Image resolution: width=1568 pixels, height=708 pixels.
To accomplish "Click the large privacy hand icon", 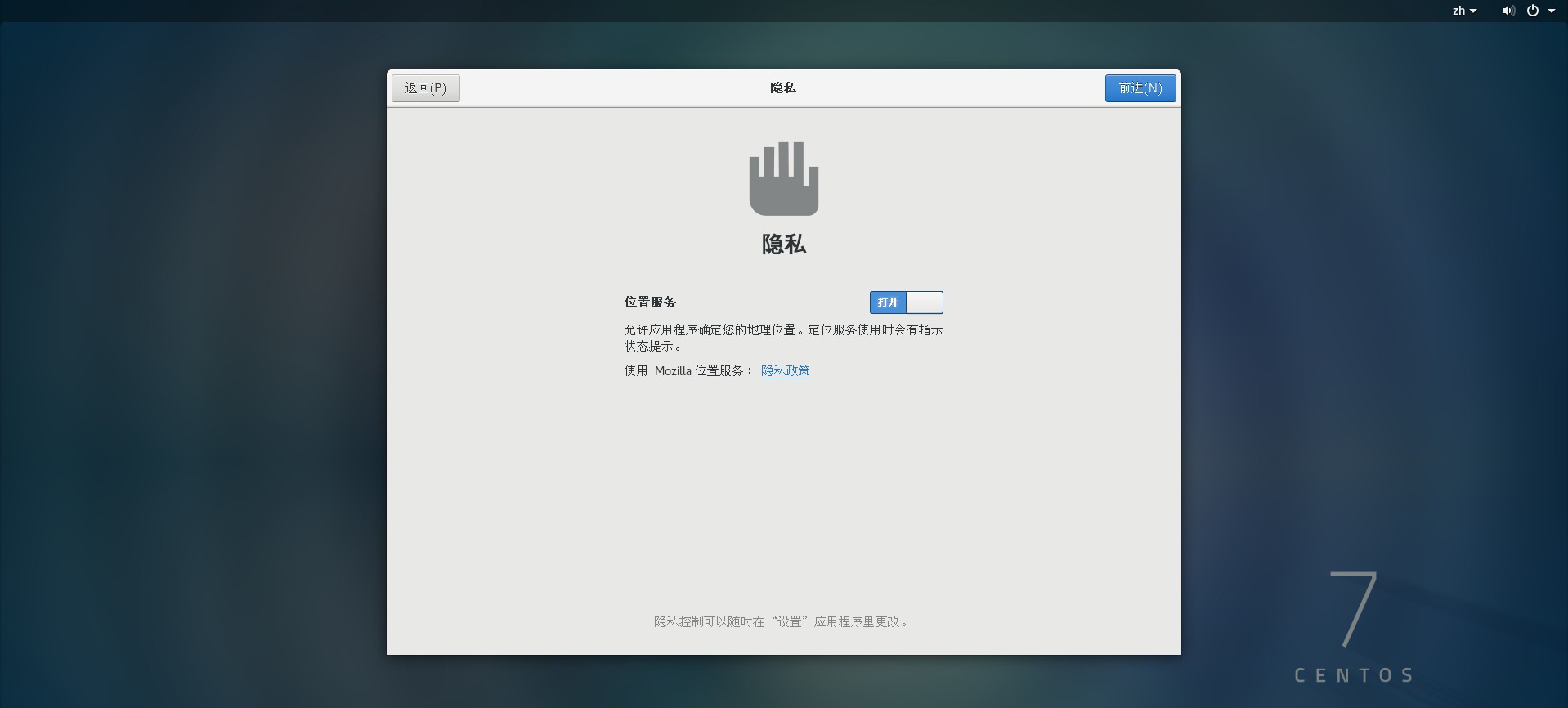I will tap(784, 178).
